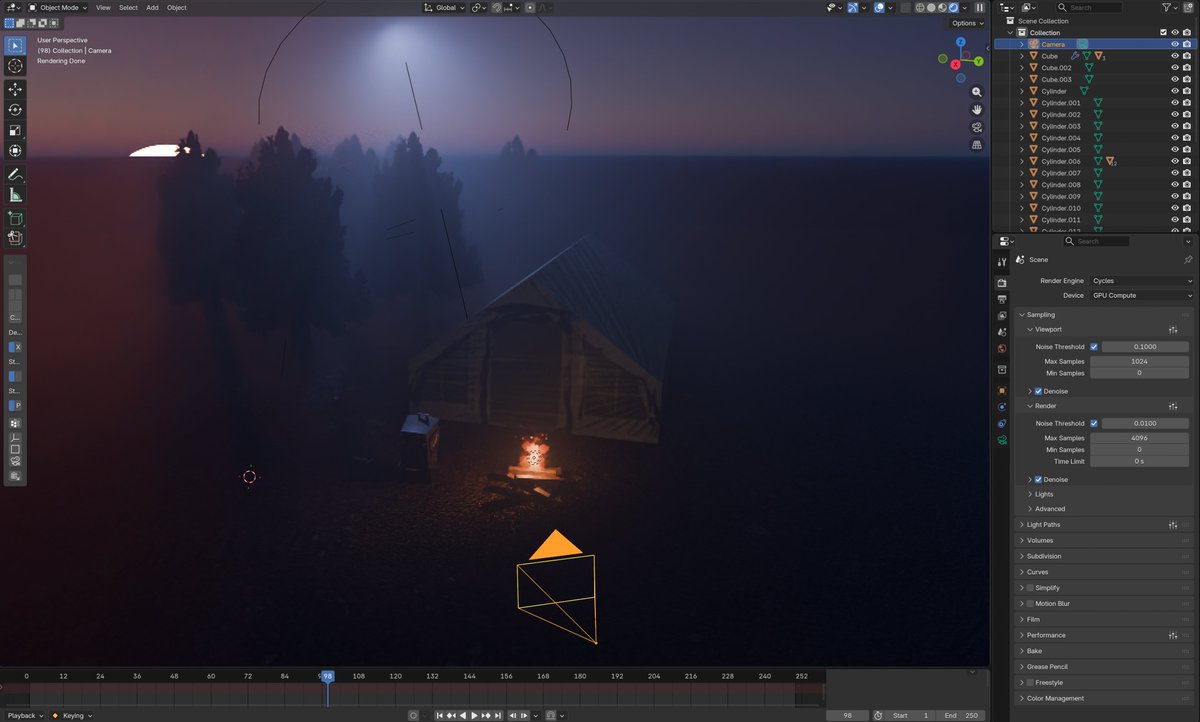This screenshot has height=722, width=1200.
Task: Toggle Render Noise Threshold checkbox
Action: tap(1094, 424)
